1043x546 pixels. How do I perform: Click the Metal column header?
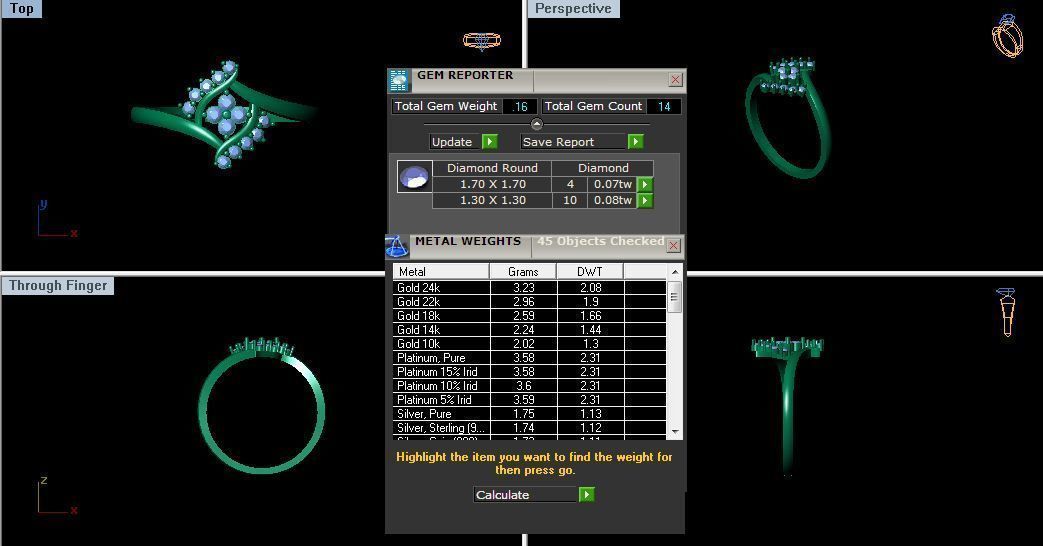[441, 271]
